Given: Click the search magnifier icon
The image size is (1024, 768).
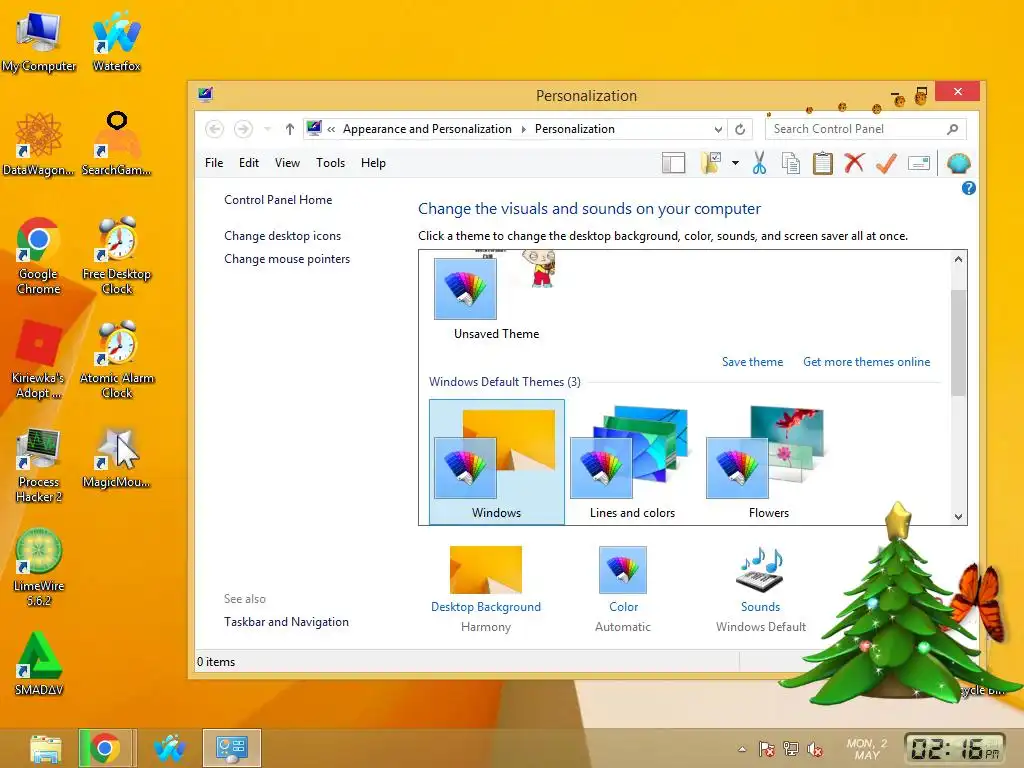Looking at the screenshot, I should [953, 129].
